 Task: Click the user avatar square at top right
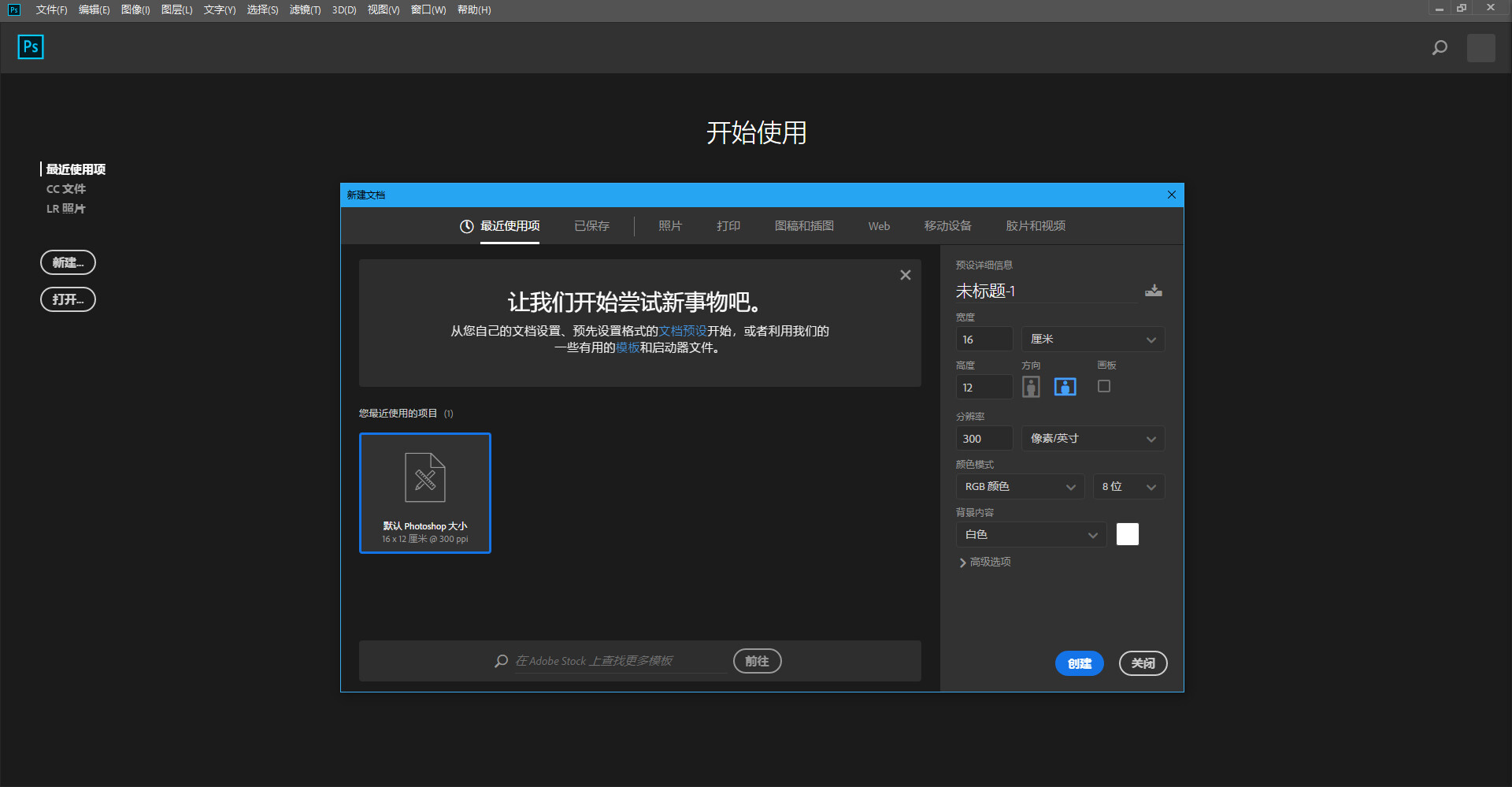pos(1481,48)
